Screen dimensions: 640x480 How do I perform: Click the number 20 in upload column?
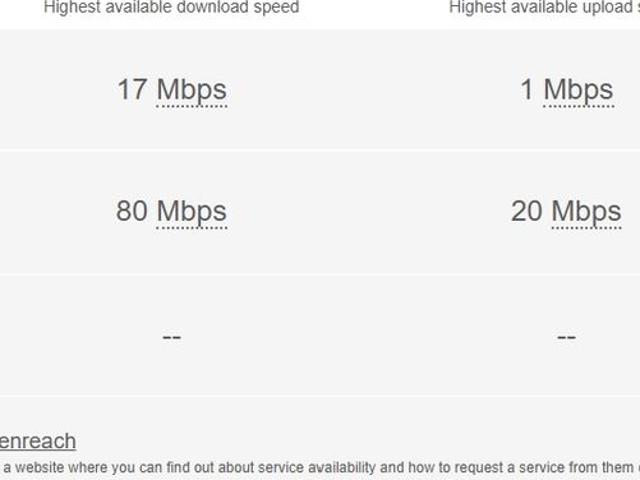(526, 212)
